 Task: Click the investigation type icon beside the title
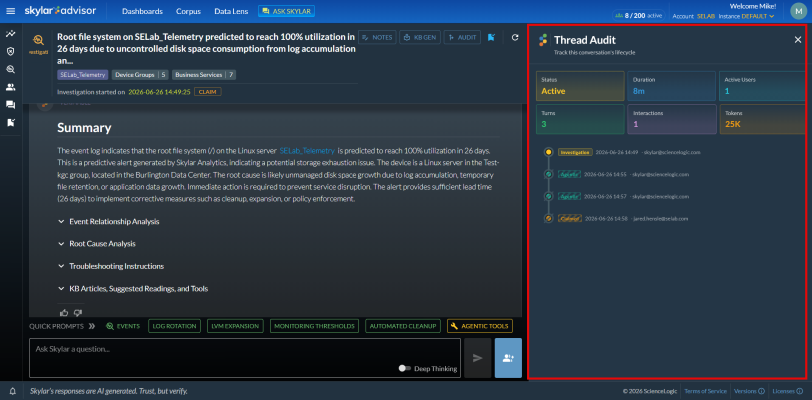(38, 40)
